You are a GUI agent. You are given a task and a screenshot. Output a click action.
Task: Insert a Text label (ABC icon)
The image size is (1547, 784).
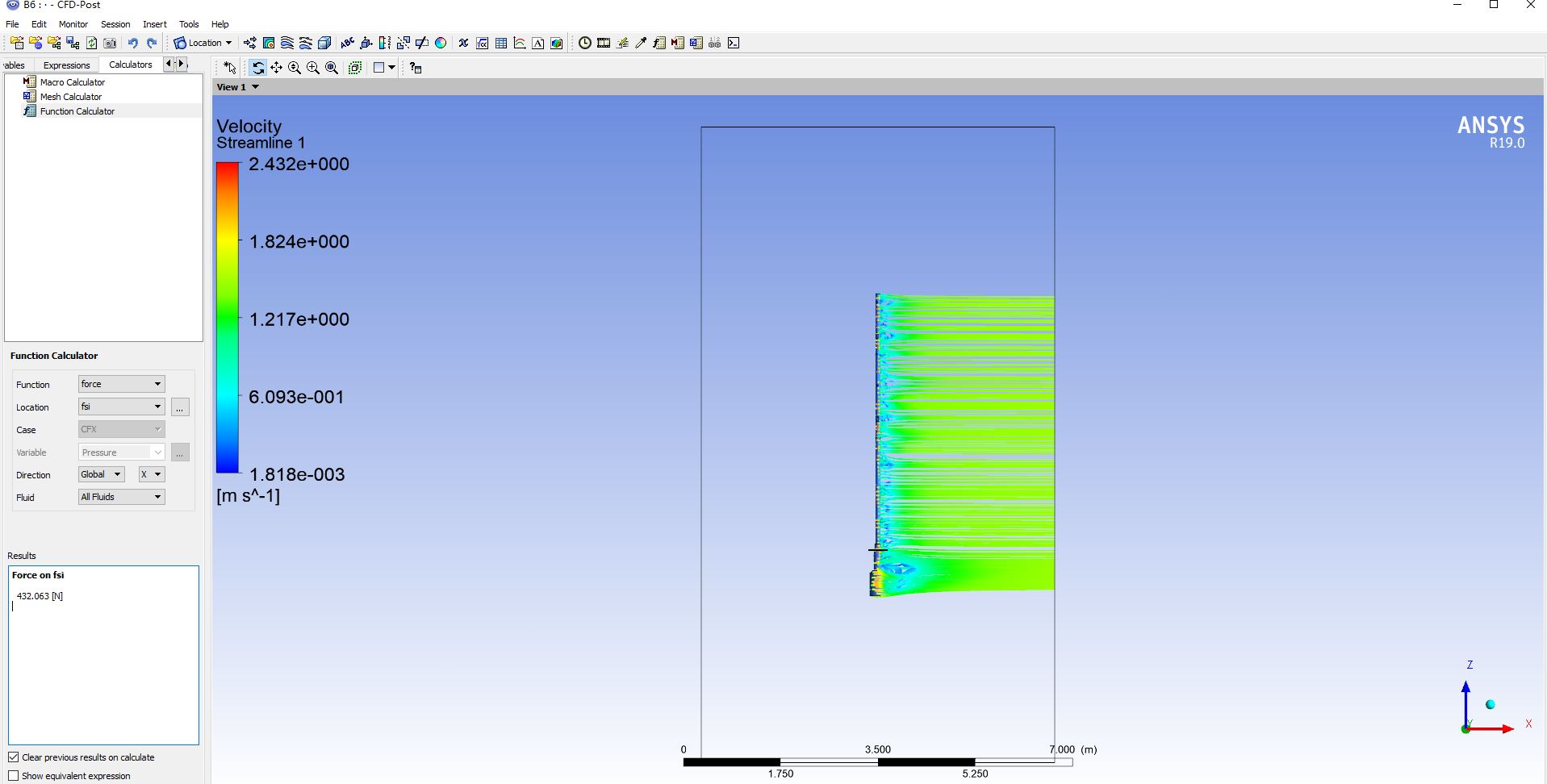pos(348,43)
